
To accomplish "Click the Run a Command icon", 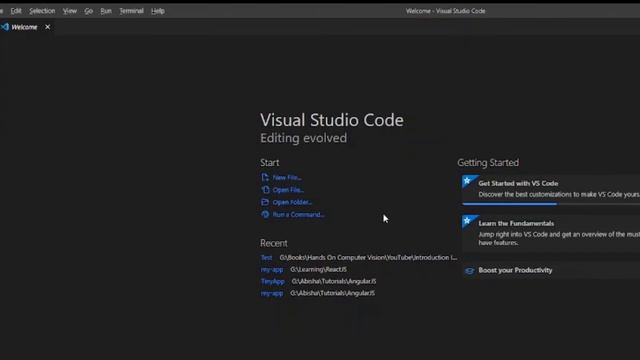I will tap(265, 214).
